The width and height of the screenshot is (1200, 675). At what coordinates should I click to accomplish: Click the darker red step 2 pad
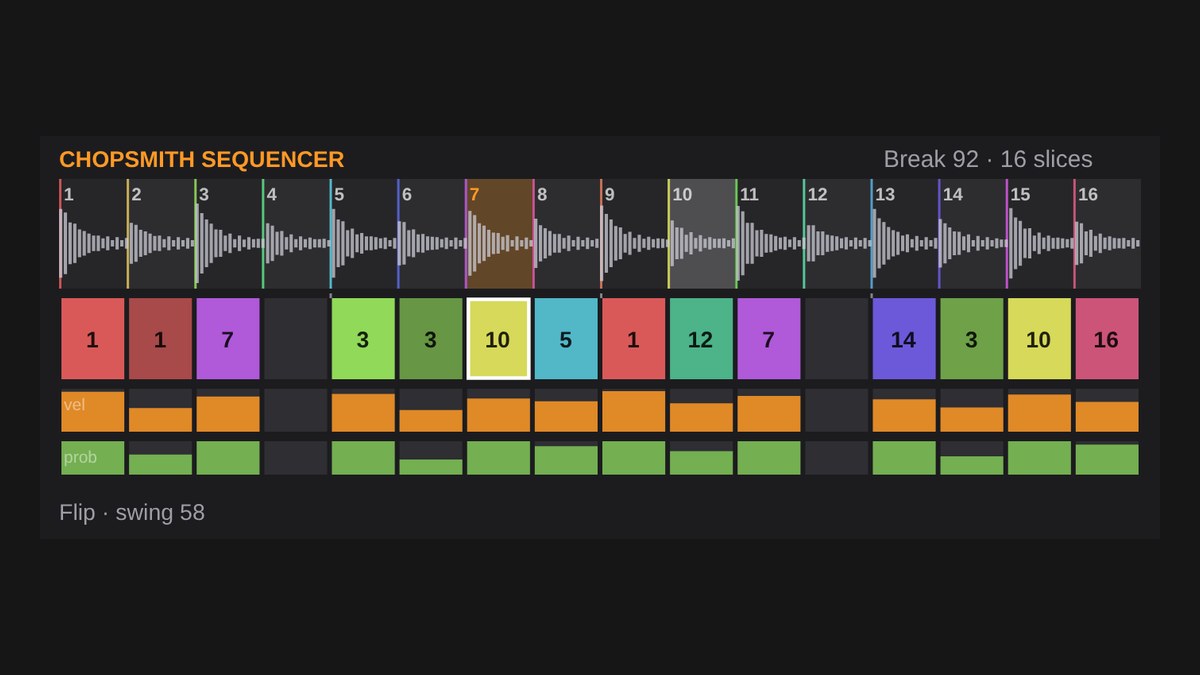click(x=161, y=339)
